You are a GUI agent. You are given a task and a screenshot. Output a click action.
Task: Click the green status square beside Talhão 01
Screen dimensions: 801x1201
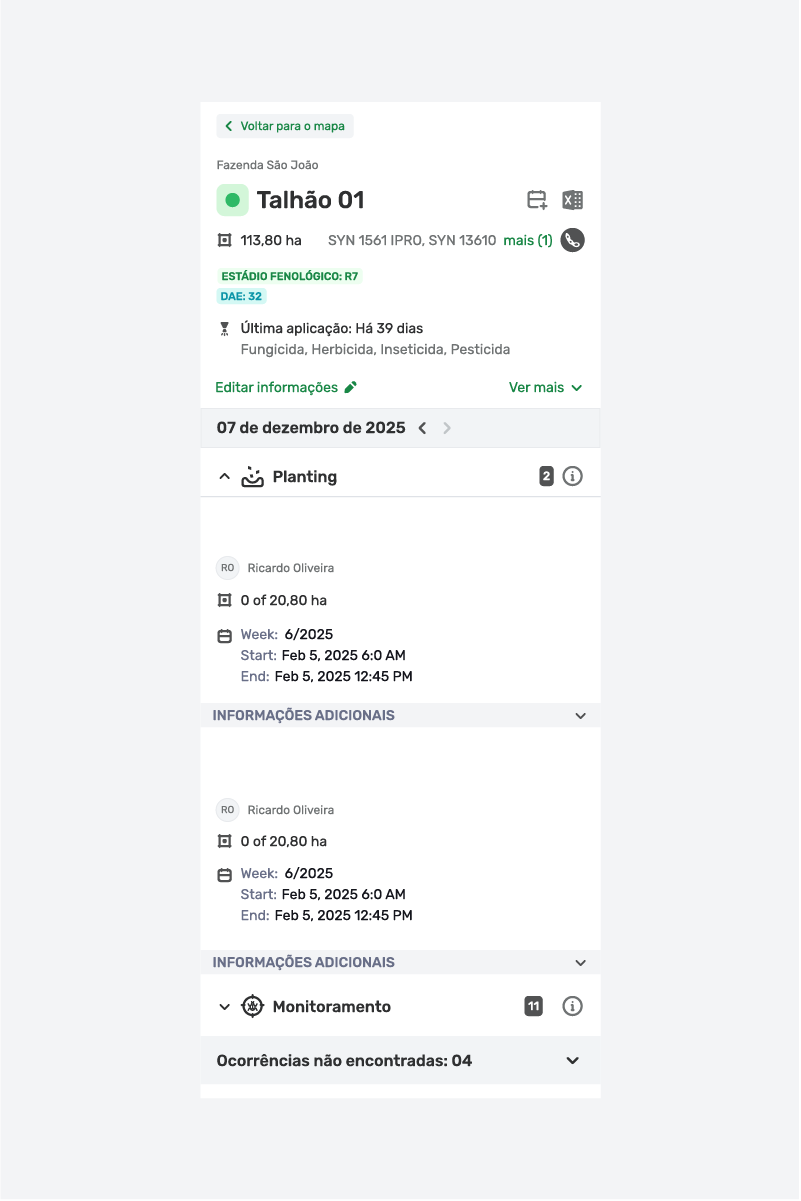pos(233,200)
